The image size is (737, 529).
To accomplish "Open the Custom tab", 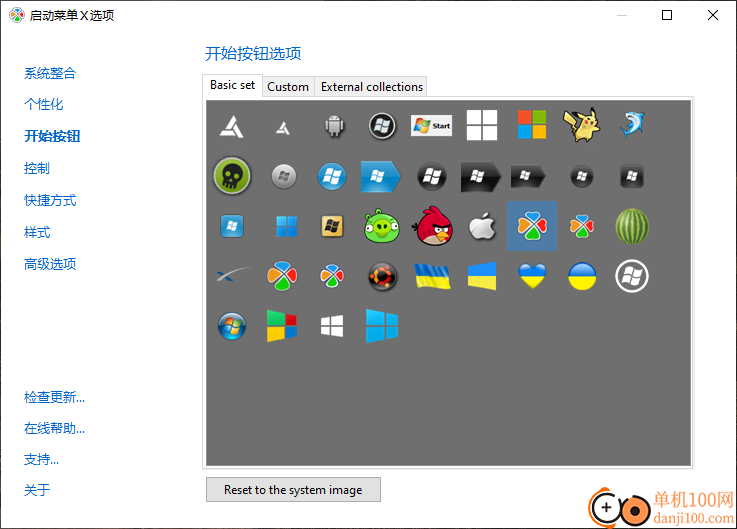I will (288, 87).
